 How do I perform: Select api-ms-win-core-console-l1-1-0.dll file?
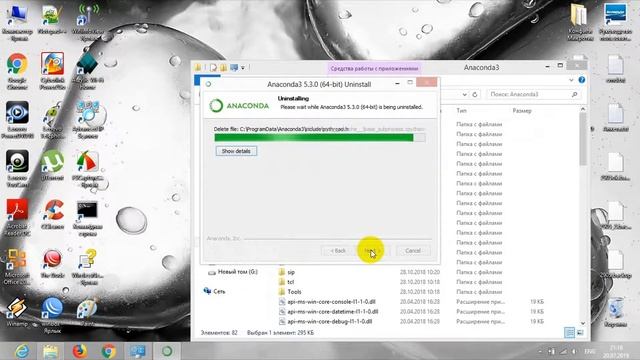pos(331,302)
